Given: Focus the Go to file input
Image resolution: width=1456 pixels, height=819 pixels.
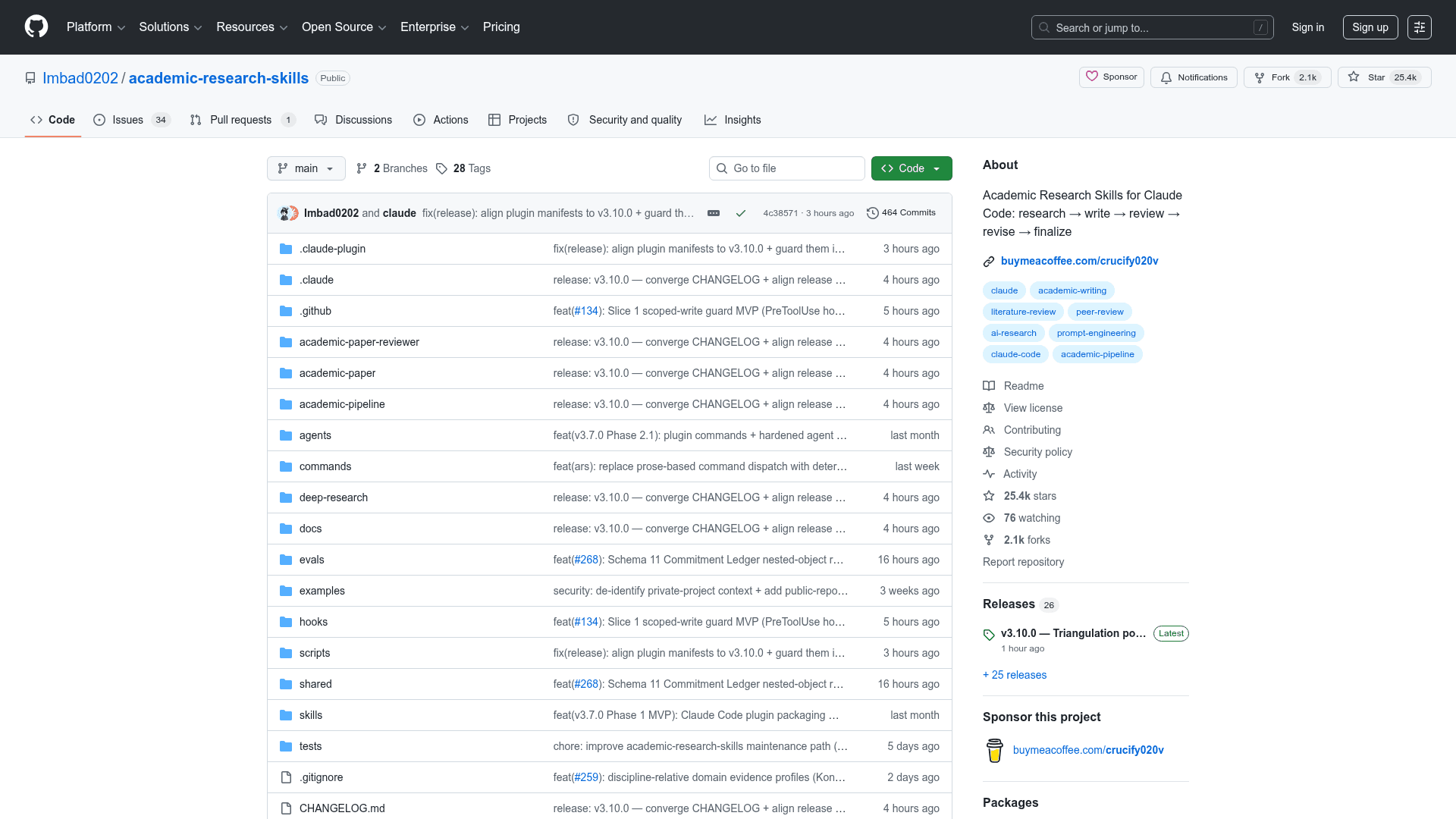Looking at the screenshot, I should pos(787,168).
